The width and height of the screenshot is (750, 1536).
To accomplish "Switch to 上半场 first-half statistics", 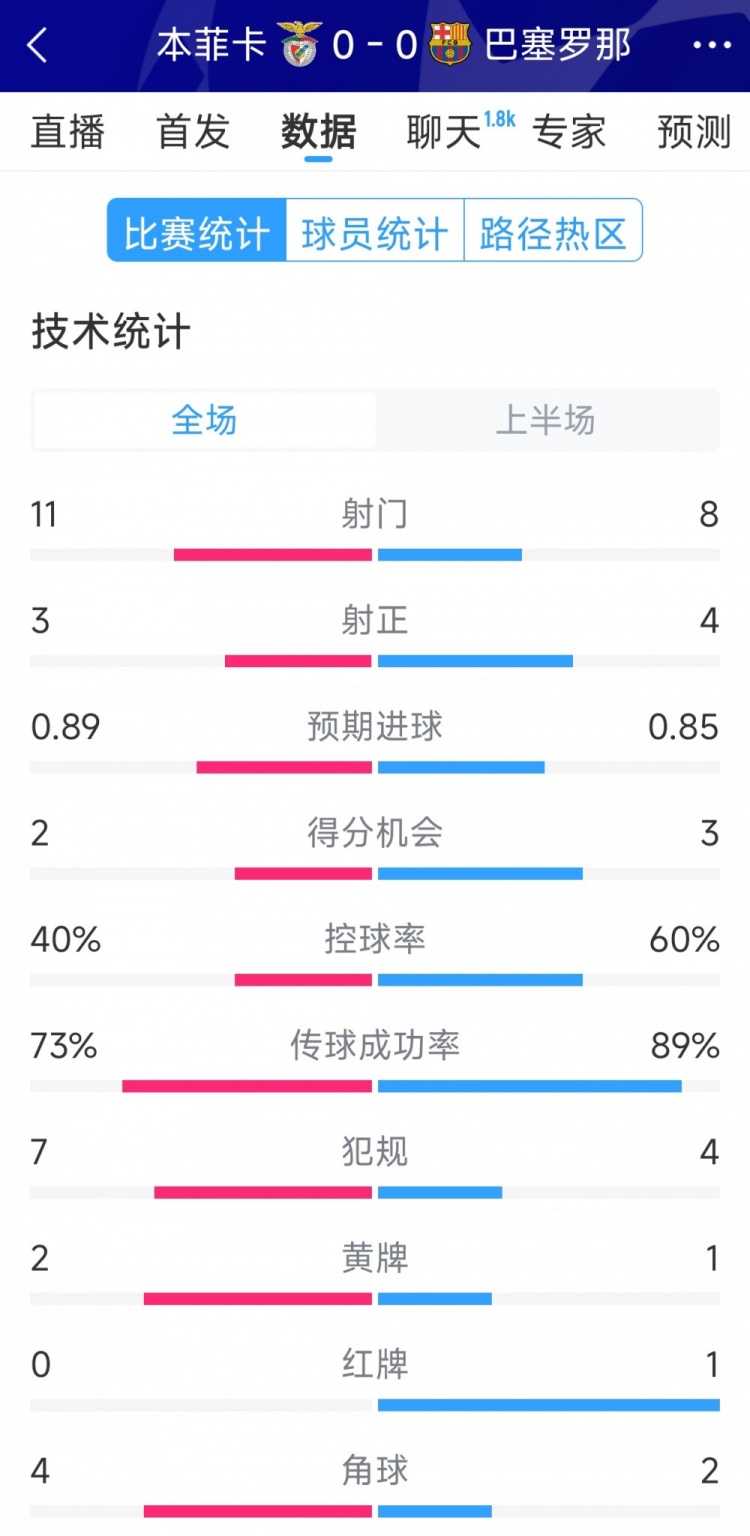I will pyautogui.click(x=547, y=421).
